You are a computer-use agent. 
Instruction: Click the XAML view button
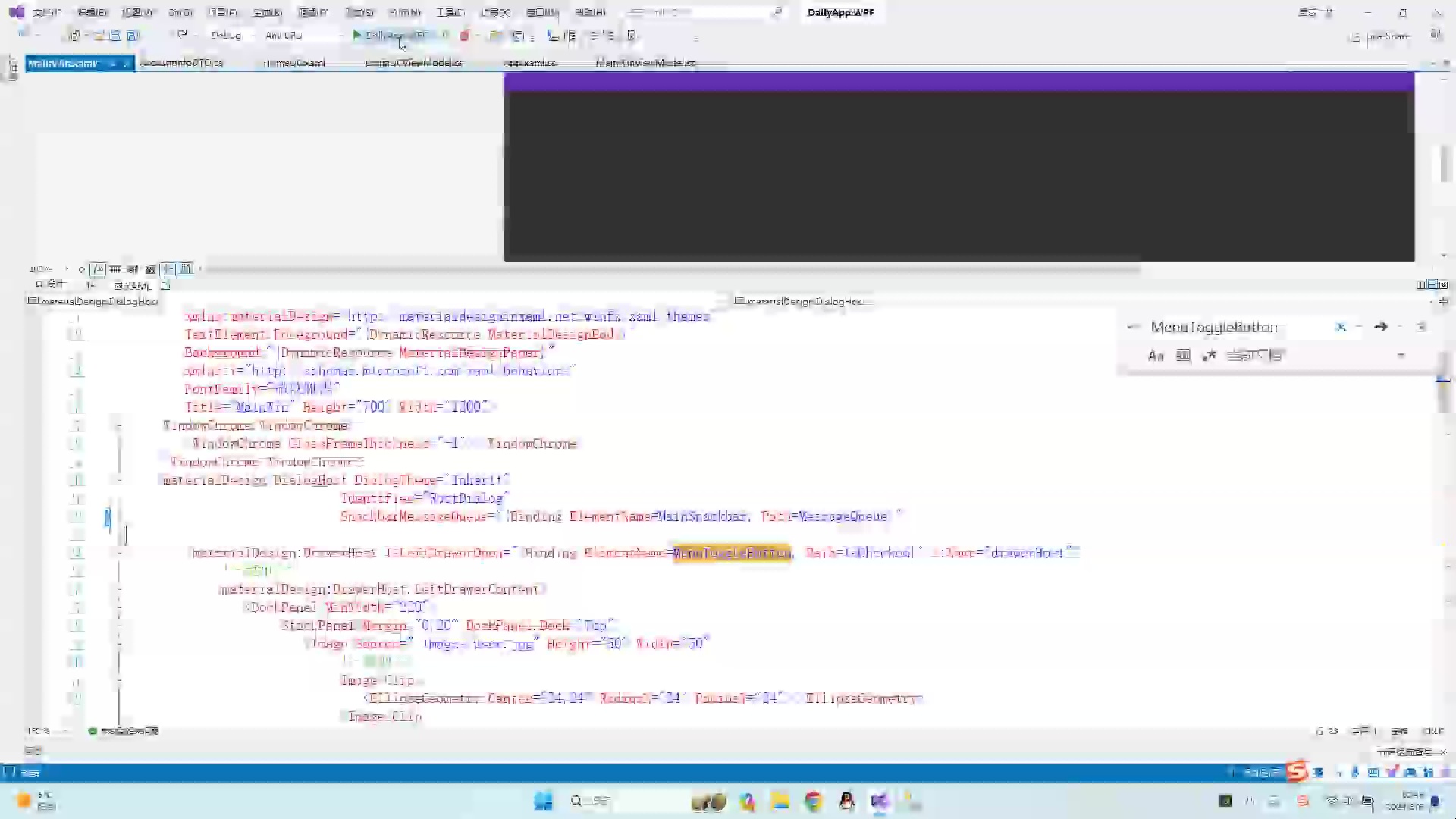(134, 287)
